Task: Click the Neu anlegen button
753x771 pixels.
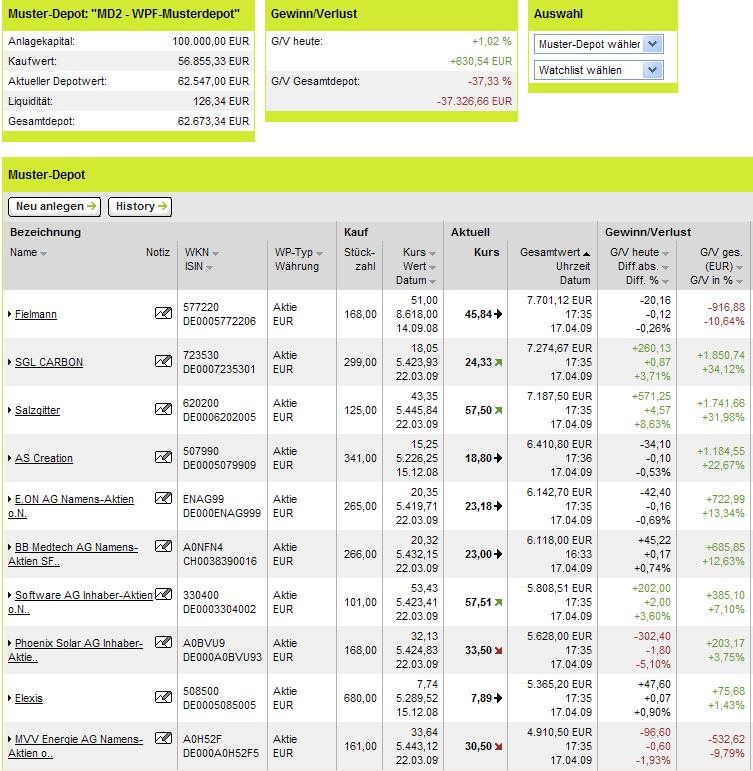Action: (x=55, y=207)
